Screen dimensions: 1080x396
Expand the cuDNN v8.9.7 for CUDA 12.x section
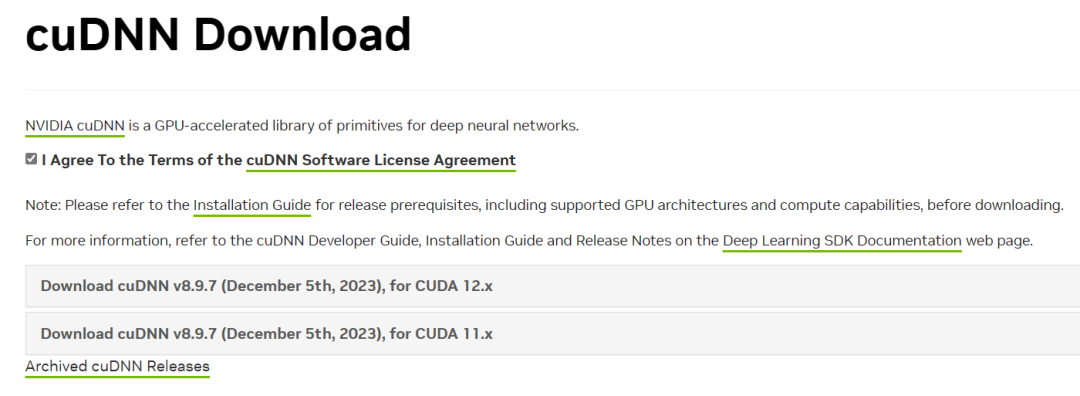(552, 286)
